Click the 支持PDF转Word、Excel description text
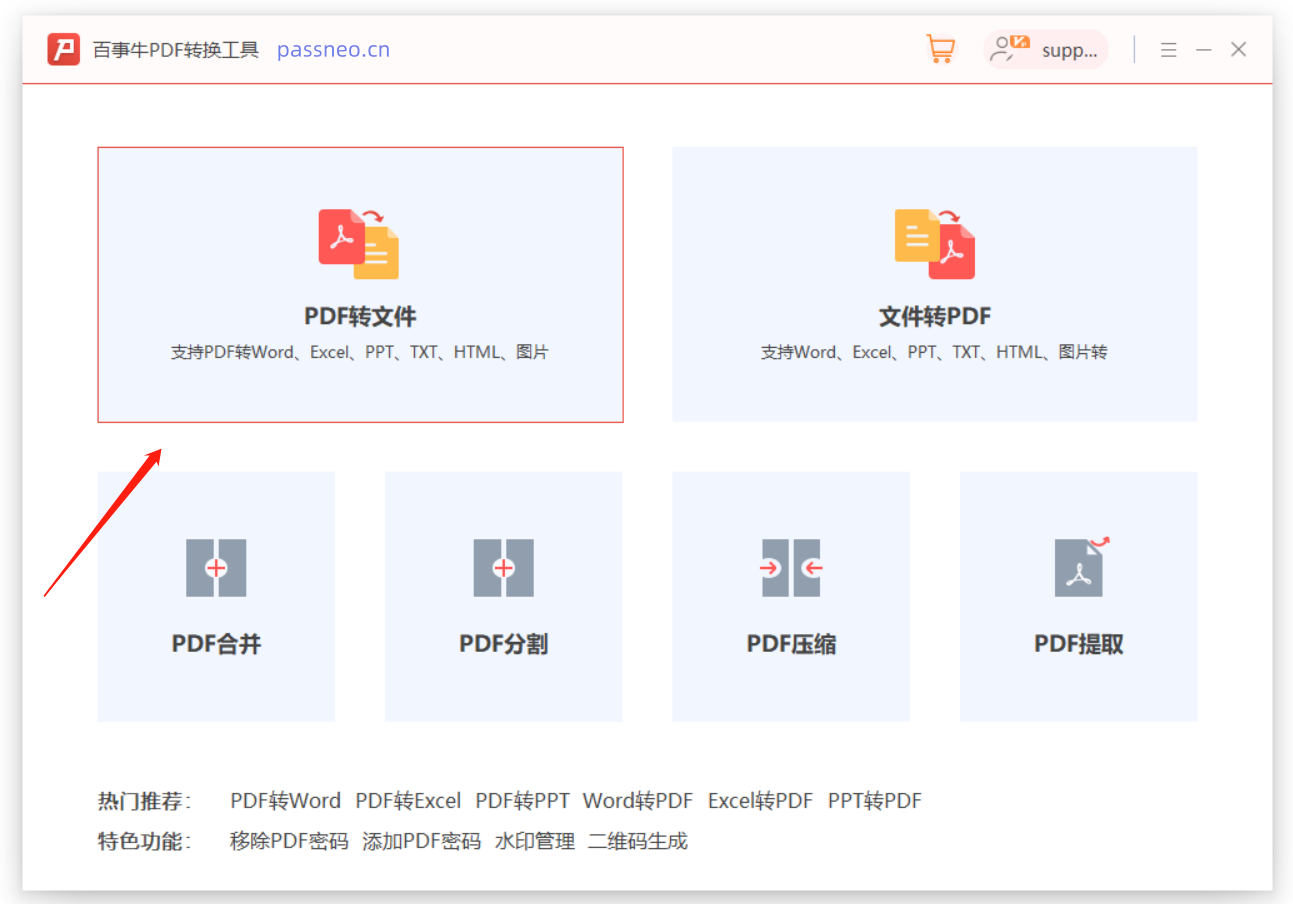 coord(360,352)
